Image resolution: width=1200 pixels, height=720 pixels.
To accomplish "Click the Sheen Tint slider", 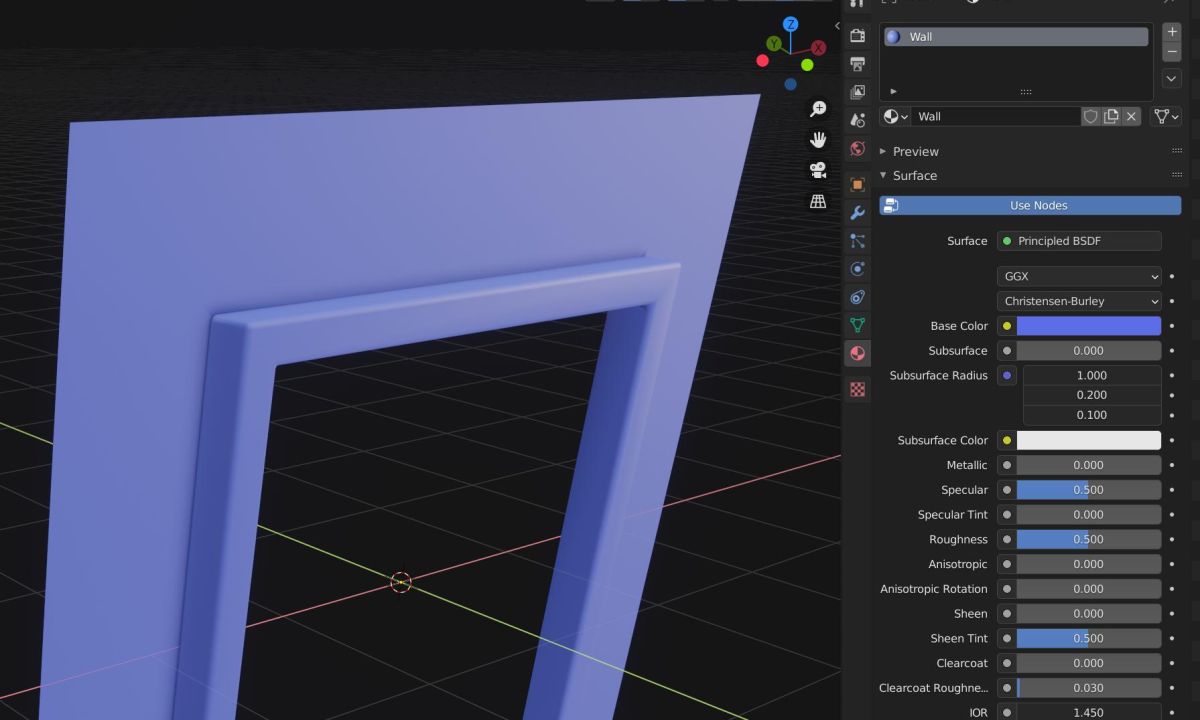I will 1089,638.
